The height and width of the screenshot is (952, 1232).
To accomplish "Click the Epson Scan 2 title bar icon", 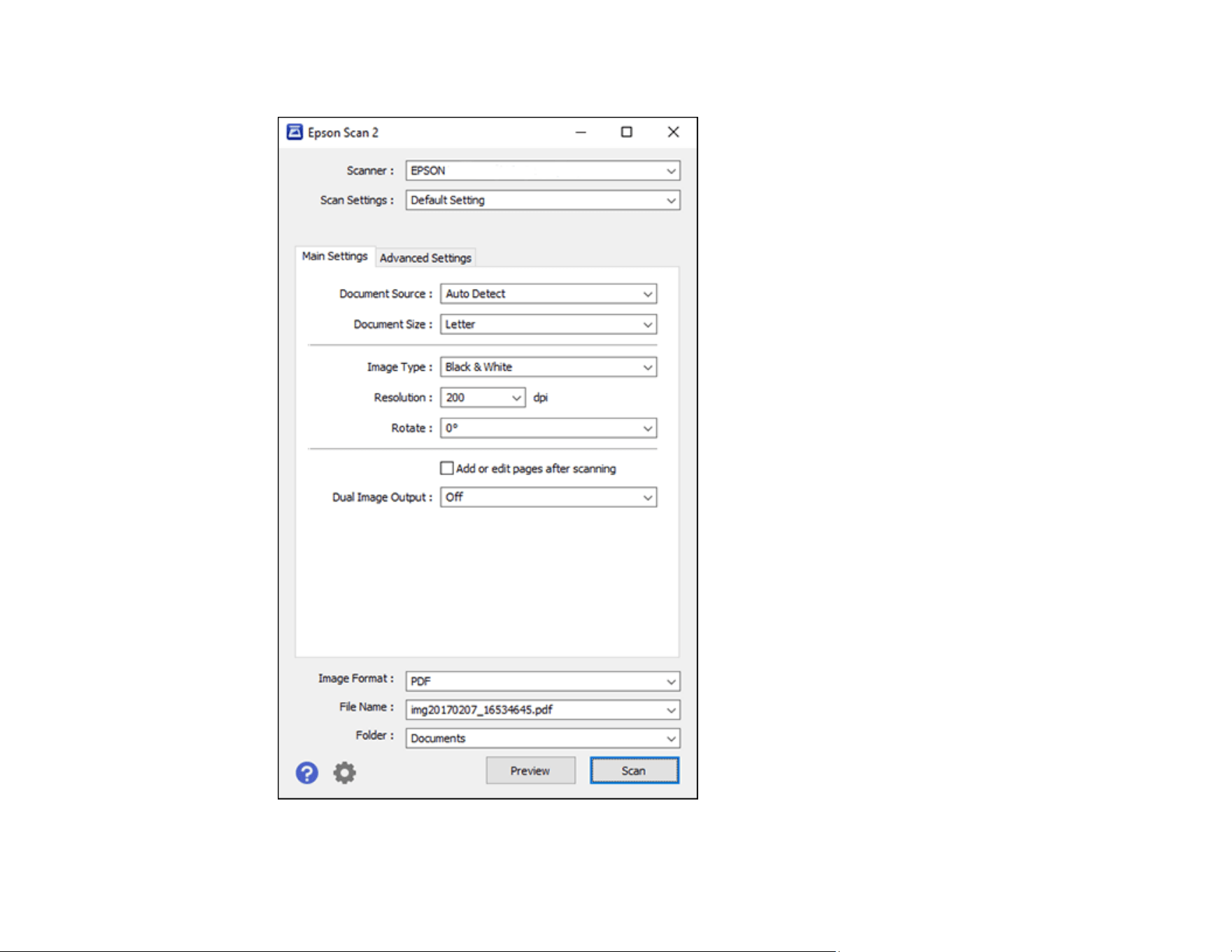I will [x=295, y=132].
